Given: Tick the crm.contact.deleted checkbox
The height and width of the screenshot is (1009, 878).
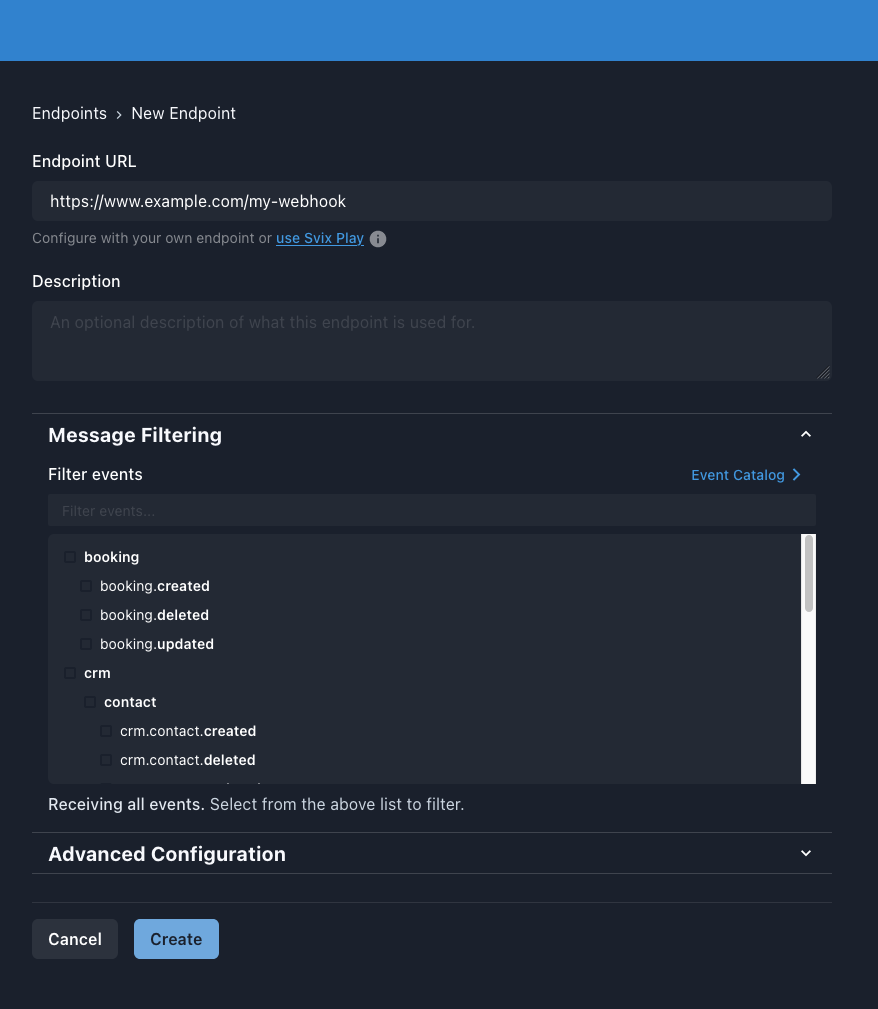Looking at the screenshot, I should 106,760.
